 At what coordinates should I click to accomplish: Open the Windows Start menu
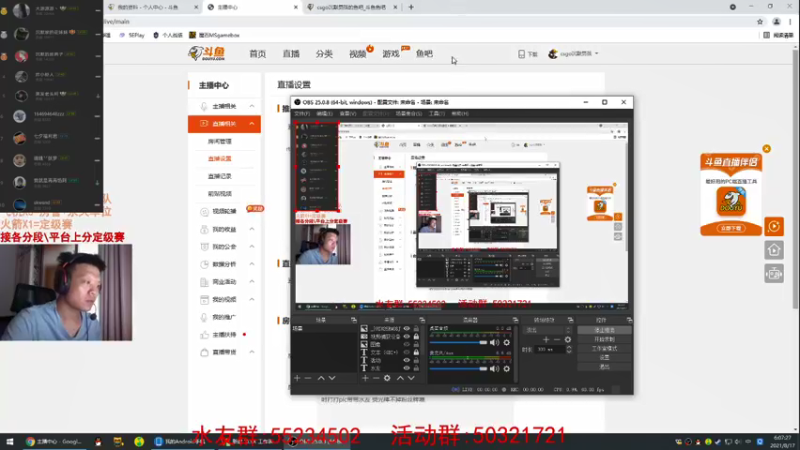pos(9,441)
